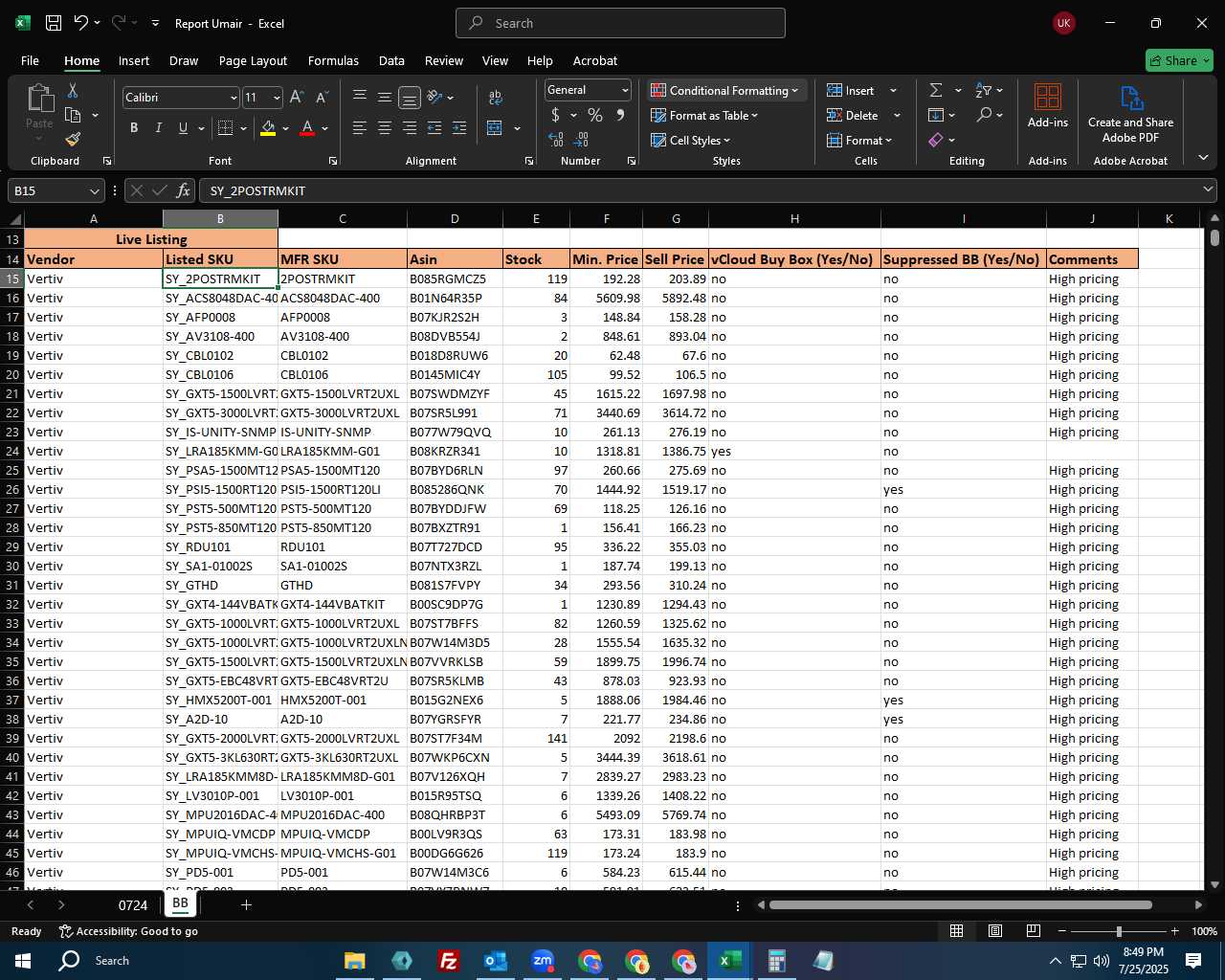Click the Search box in title bar

620,23
